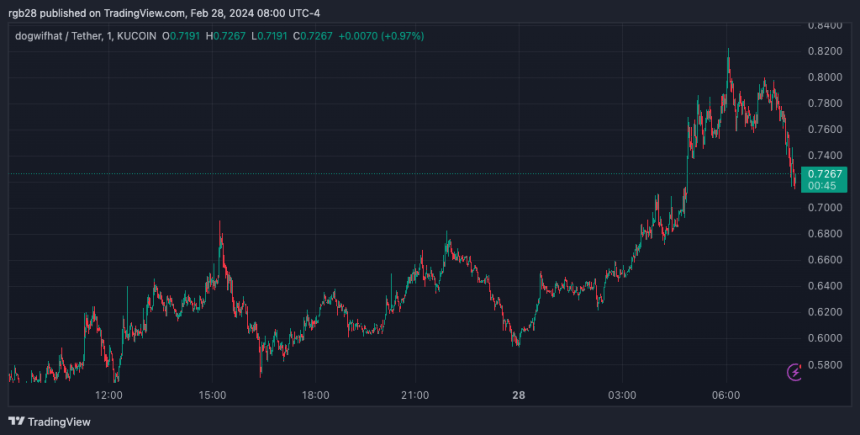The width and height of the screenshot is (860, 435).
Task: Click the 15:00 time axis label
Action: coord(212,395)
